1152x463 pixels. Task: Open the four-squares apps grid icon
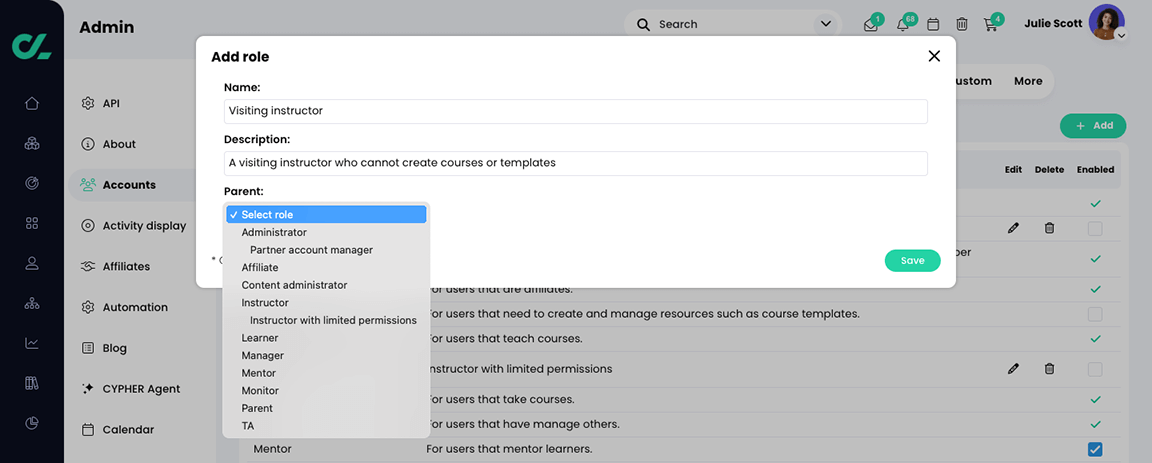[32, 223]
